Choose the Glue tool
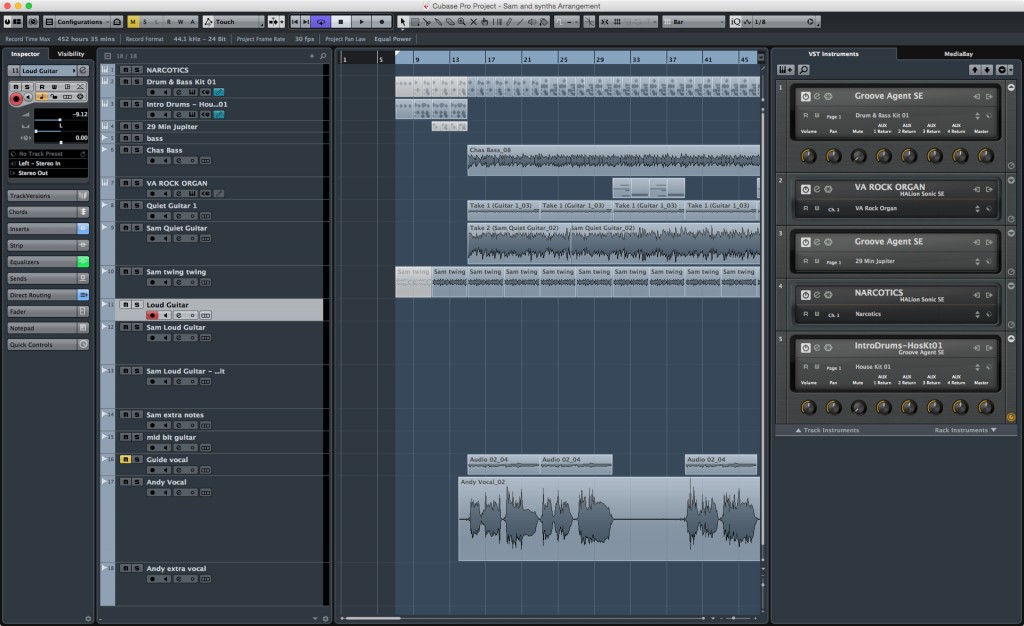The image size is (1024, 626). pyautogui.click(x=438, y=22)
